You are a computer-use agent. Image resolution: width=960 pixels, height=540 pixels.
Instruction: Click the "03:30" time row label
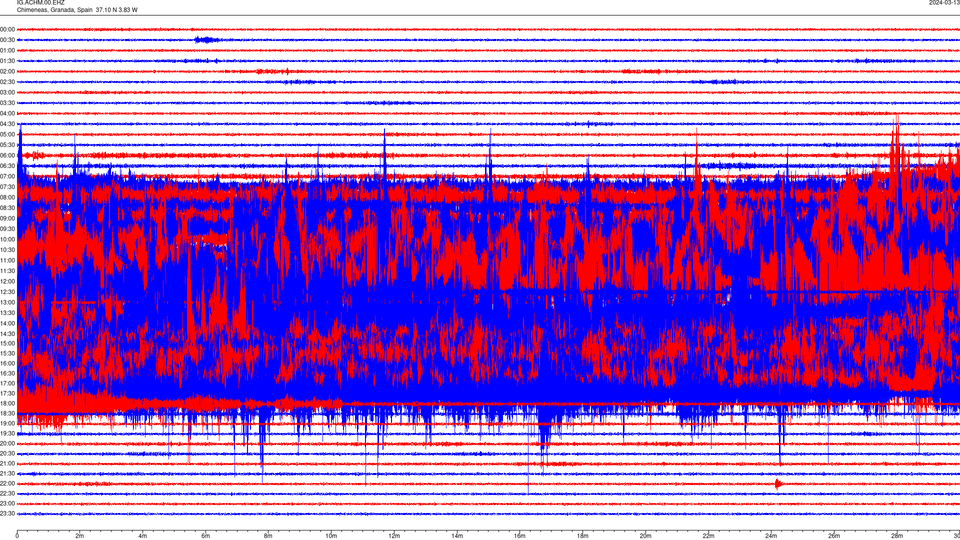7,103
